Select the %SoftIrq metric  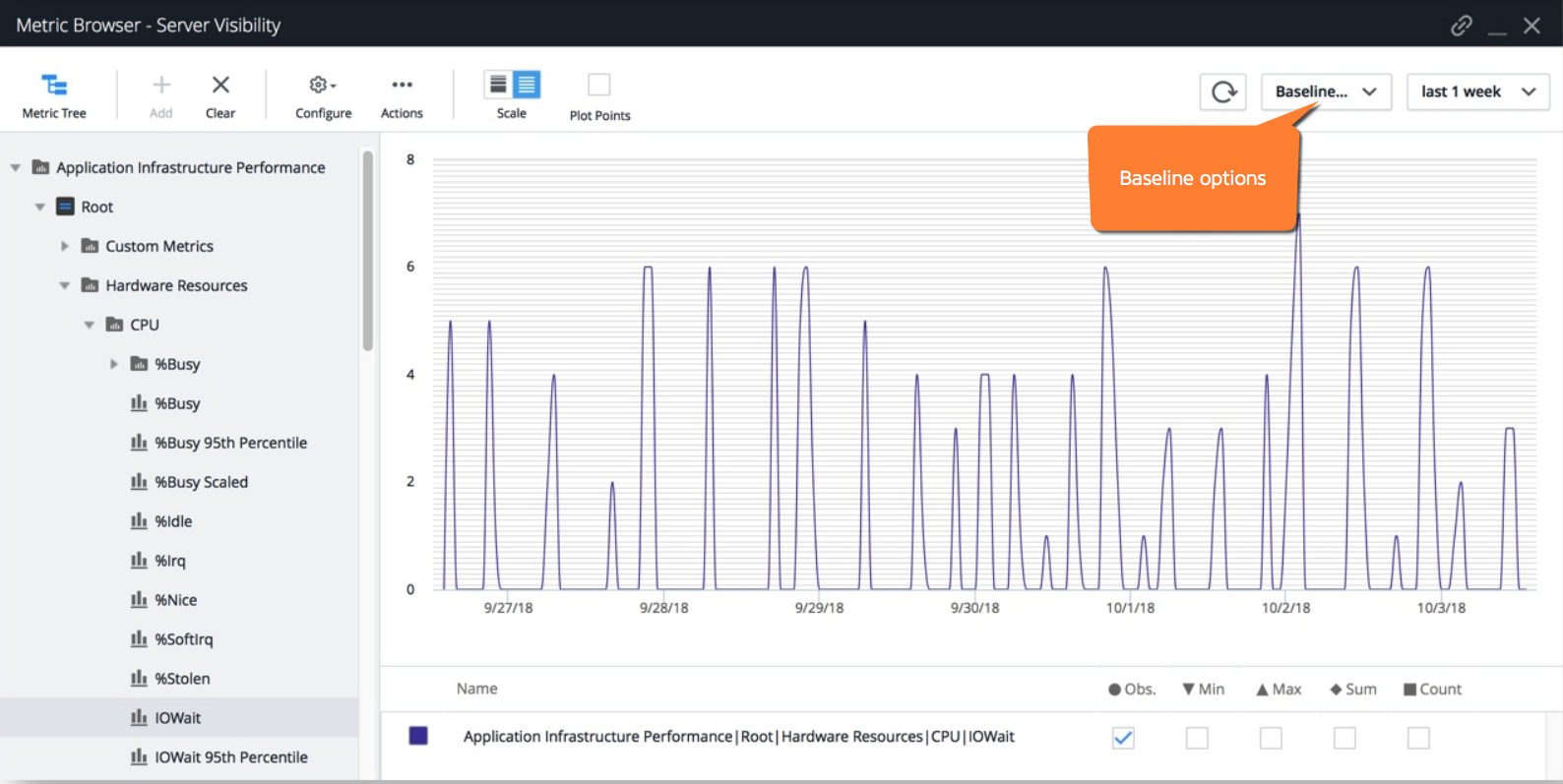pos(183,639)
